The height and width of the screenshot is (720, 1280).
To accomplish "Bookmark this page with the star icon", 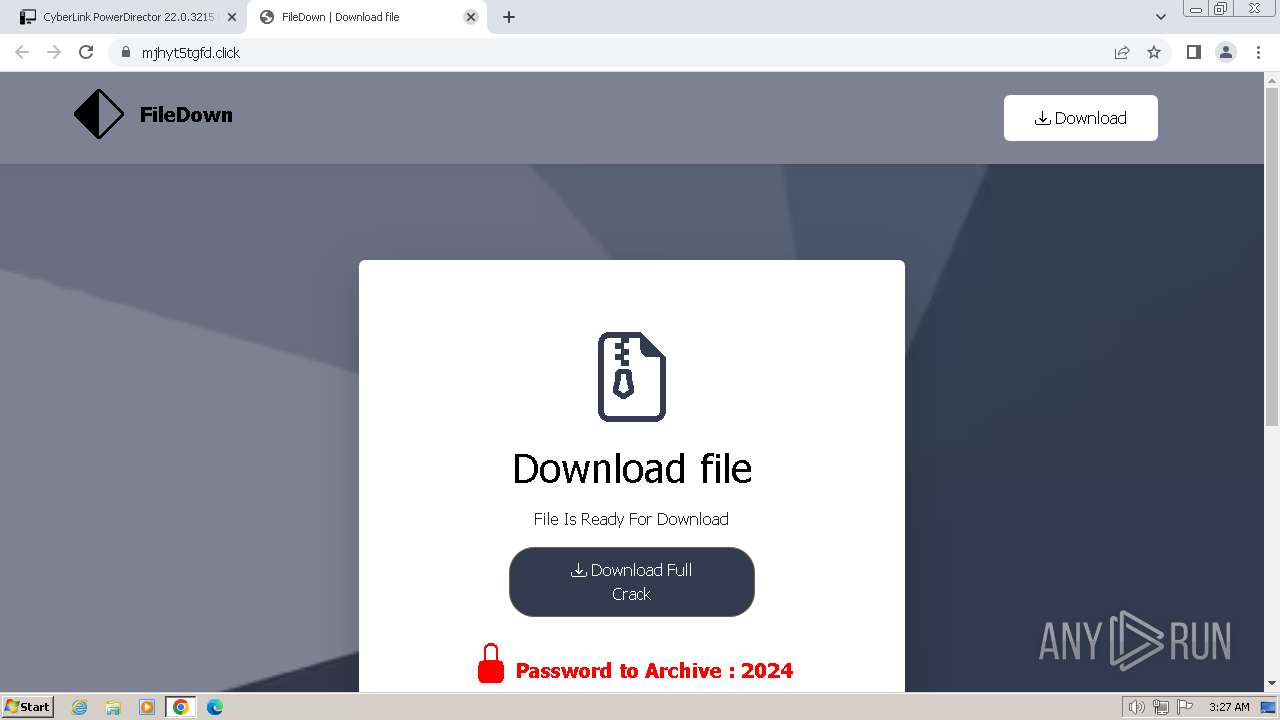I will pos(1154,52).
